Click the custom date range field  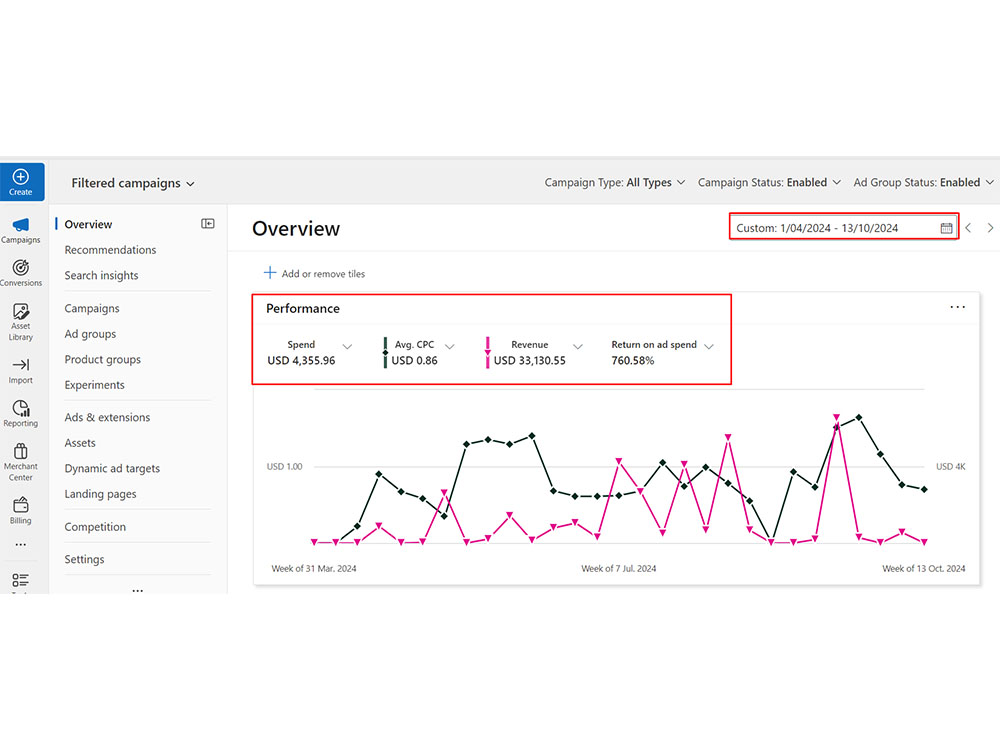844,228
